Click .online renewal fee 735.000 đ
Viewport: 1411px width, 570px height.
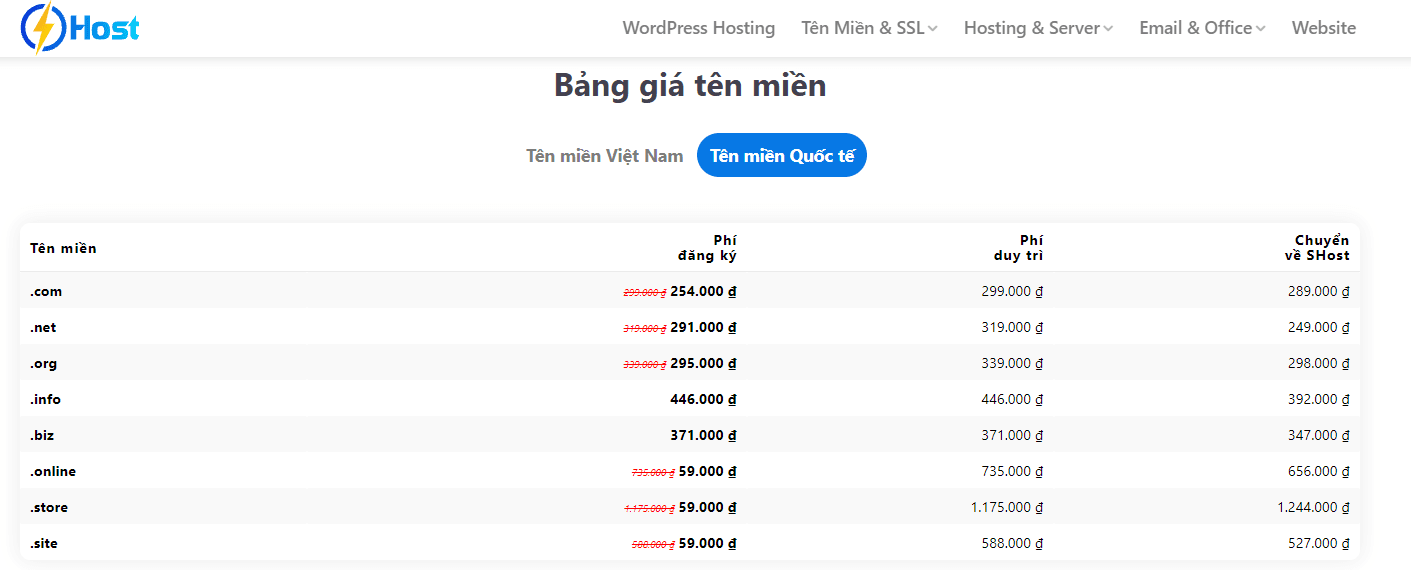(x=1012, y=472)
